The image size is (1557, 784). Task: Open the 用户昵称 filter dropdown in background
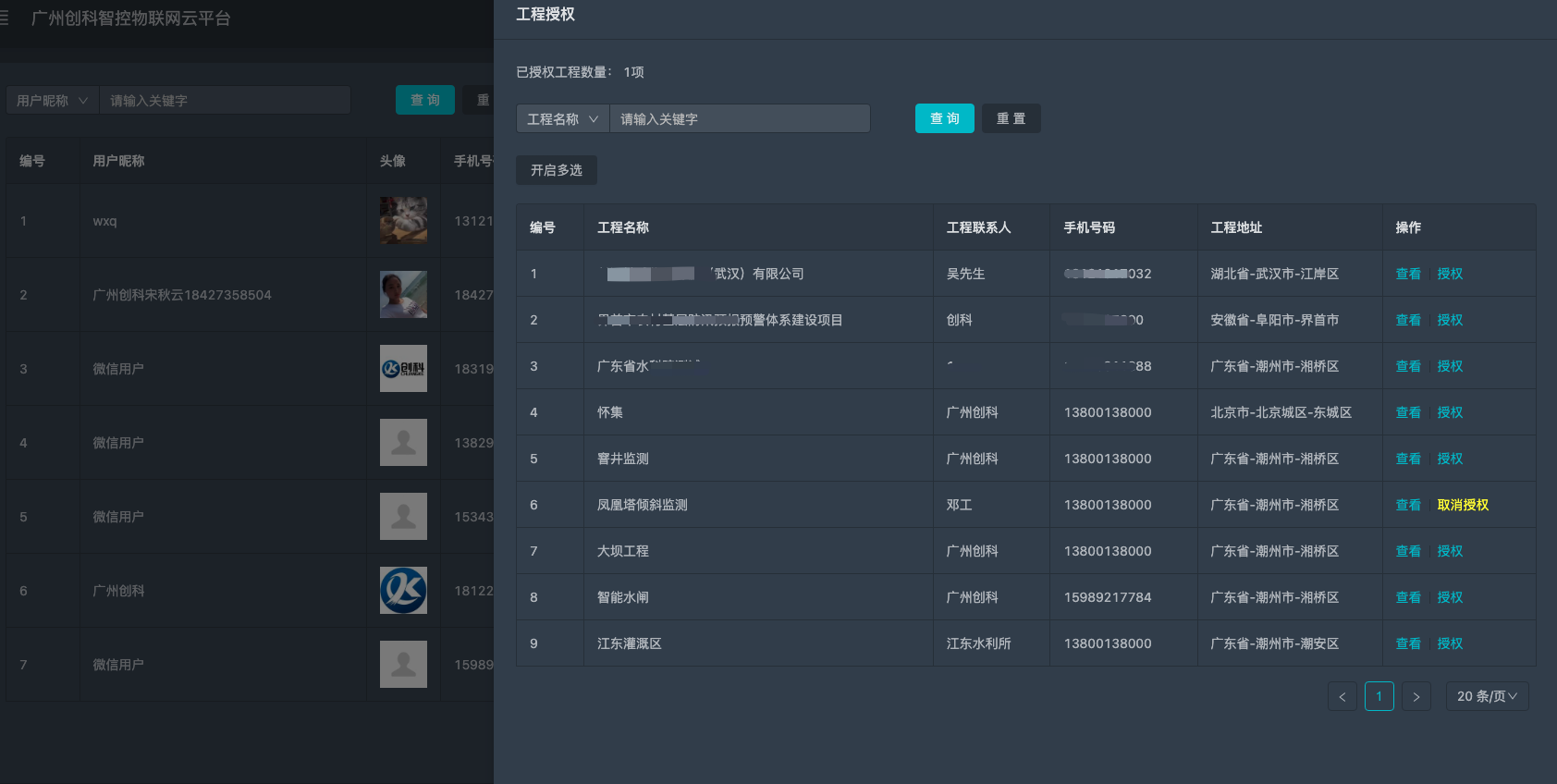[x=53, y=100]
